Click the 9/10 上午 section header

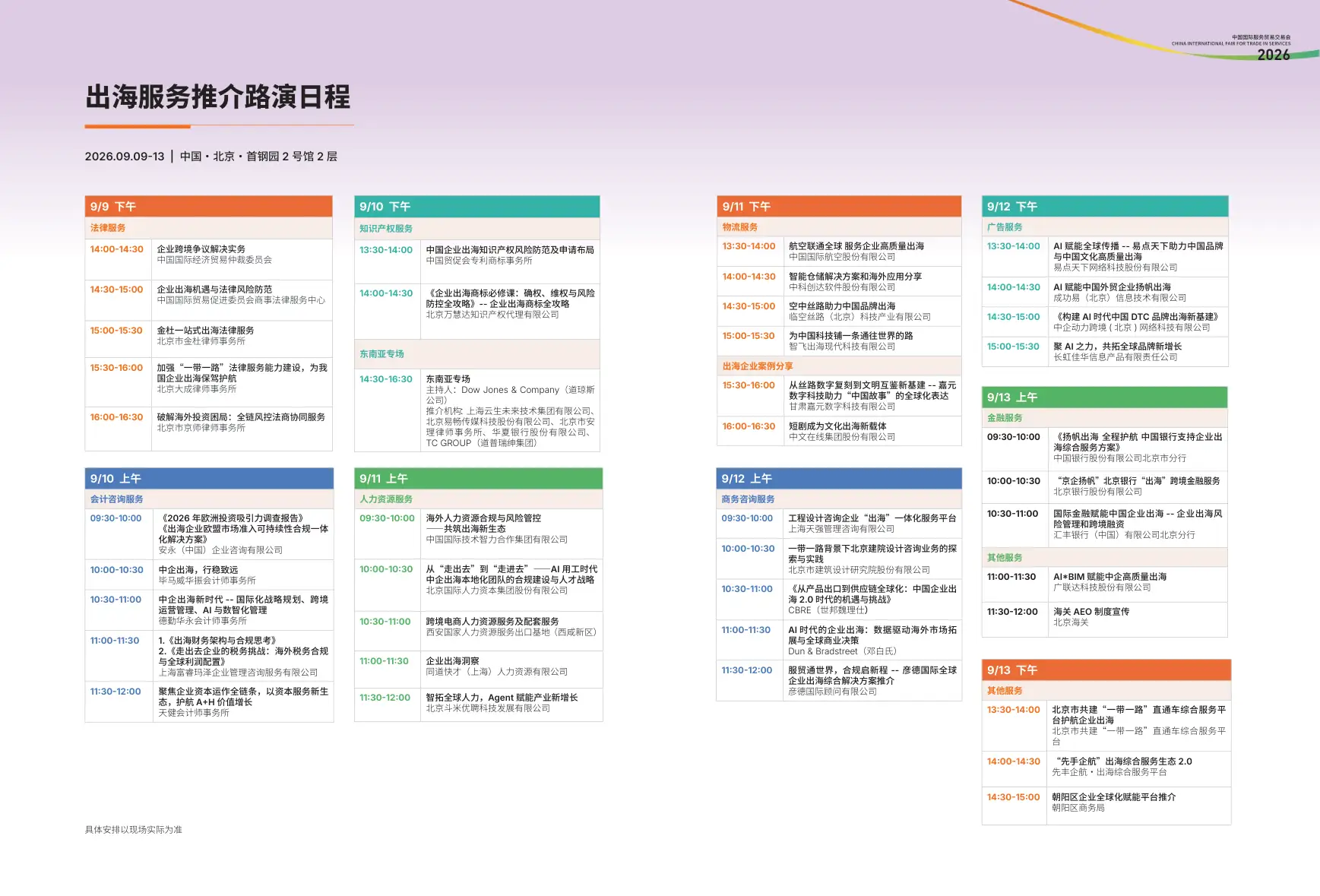209,479
